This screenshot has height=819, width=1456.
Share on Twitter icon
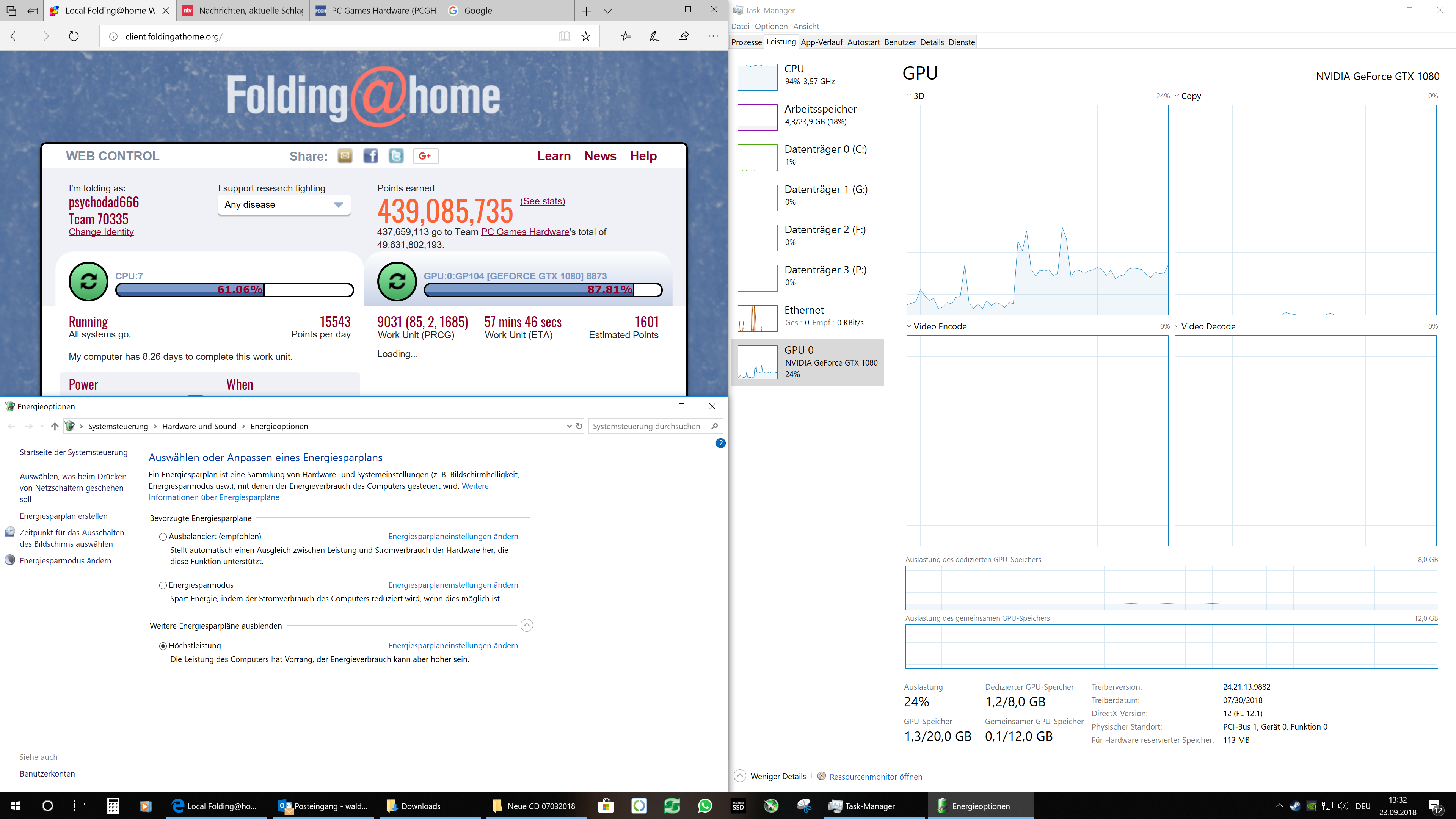point(396,156)
